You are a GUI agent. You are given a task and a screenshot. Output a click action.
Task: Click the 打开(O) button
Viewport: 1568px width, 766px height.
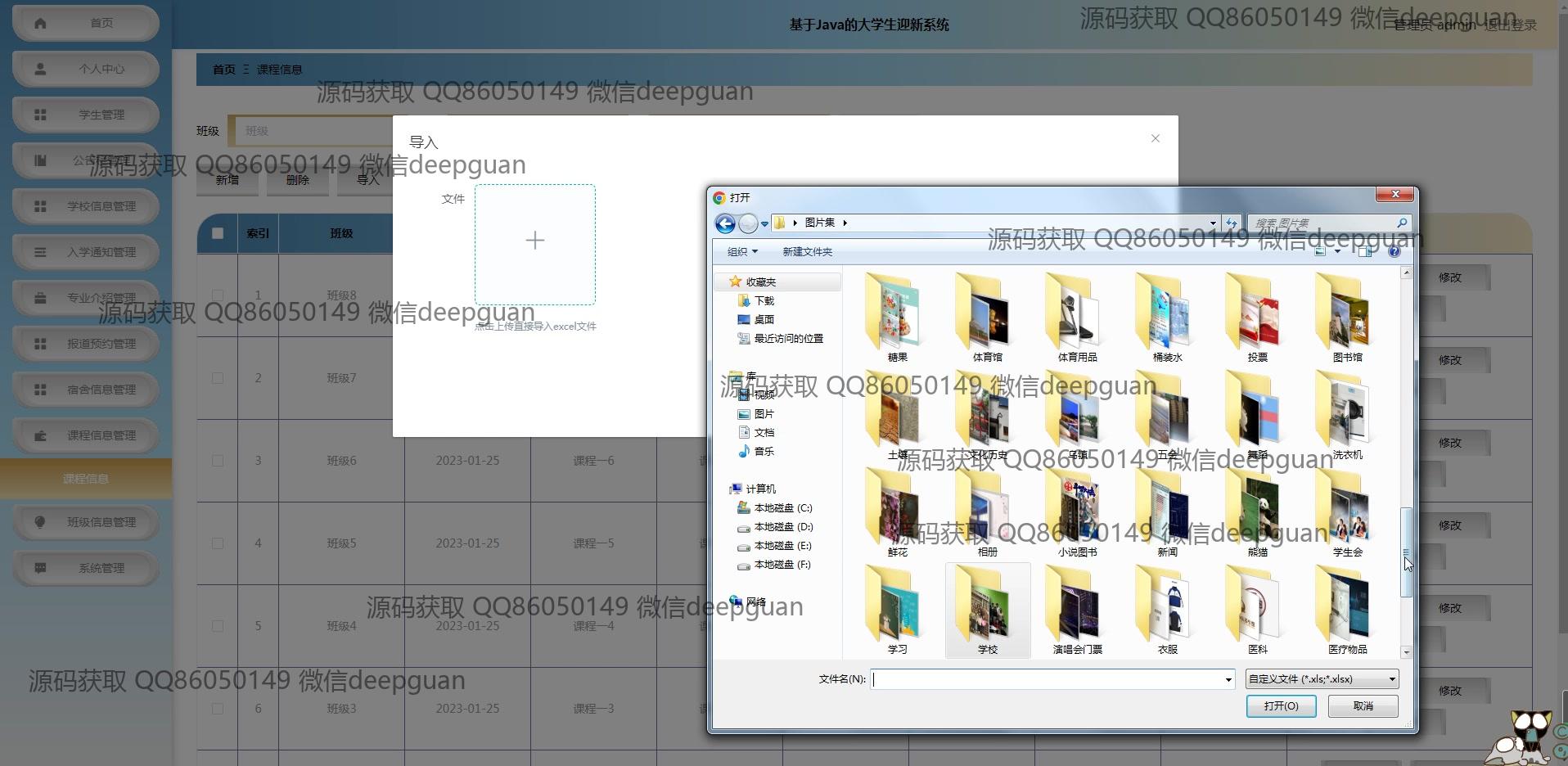coord(1281,706)
